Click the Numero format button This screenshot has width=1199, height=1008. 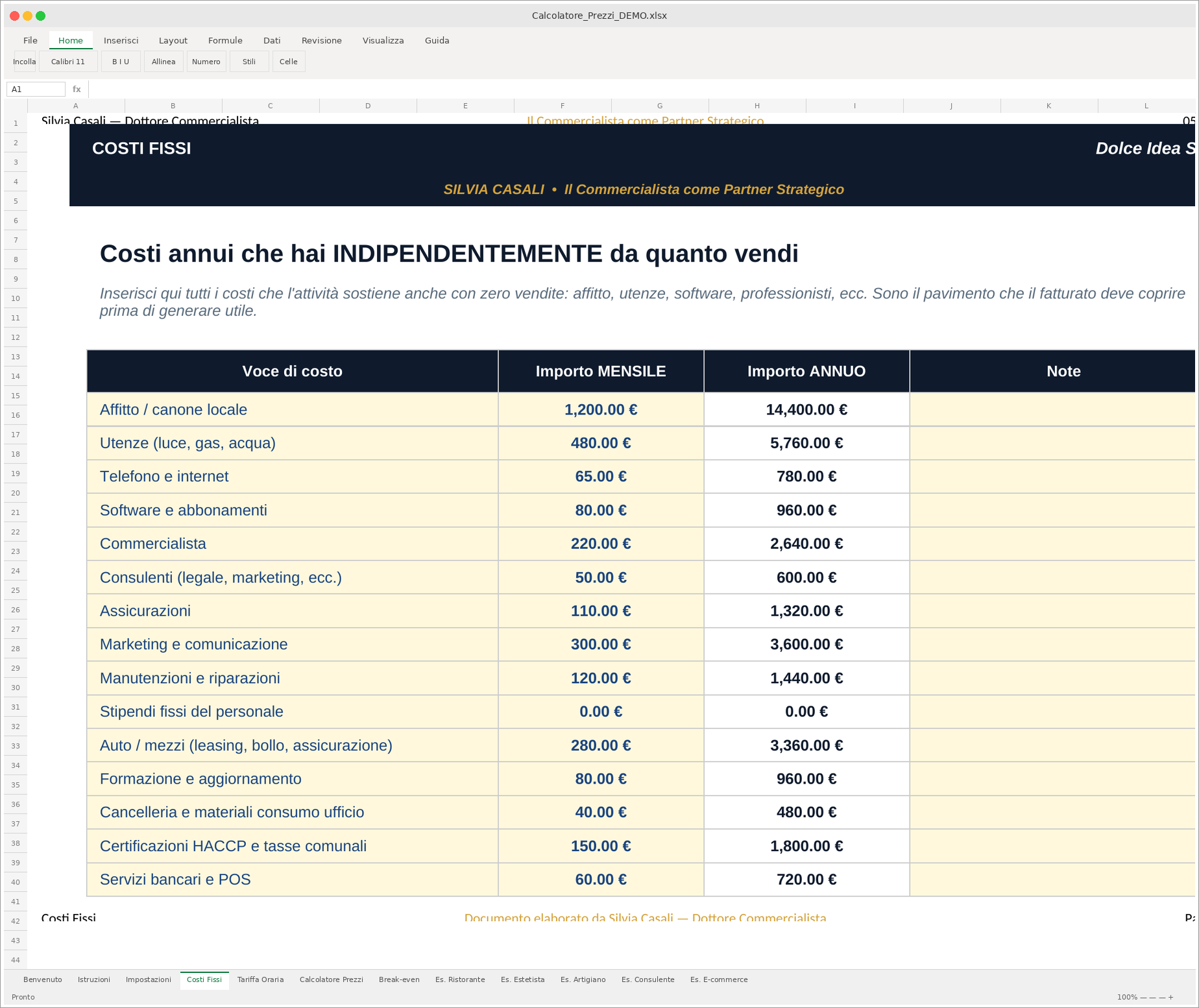coord(206,62)
